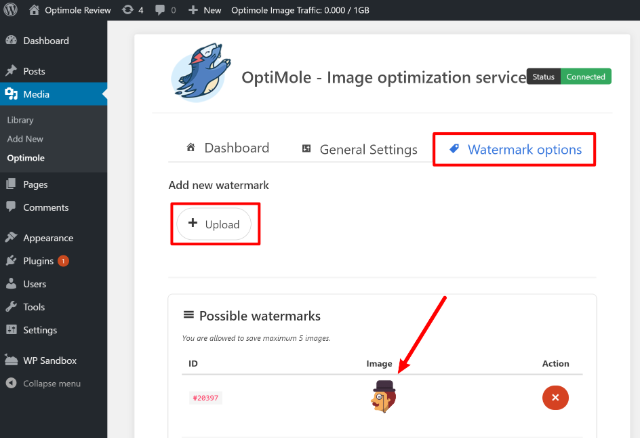Click the Users person icon
Screen dimensions: 640x438
pyautogui.click(x=11, y=284)
